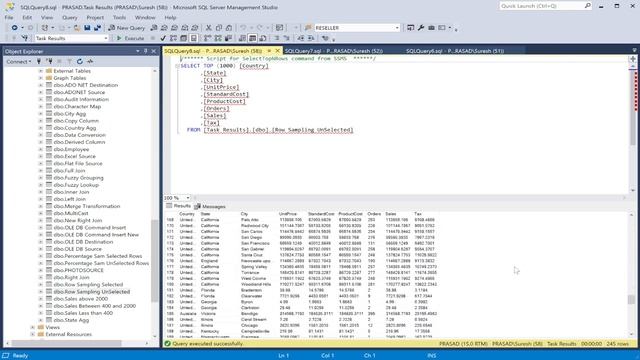Click the Save icon in toolbar

pyautogui.click(x=87, y=28)
